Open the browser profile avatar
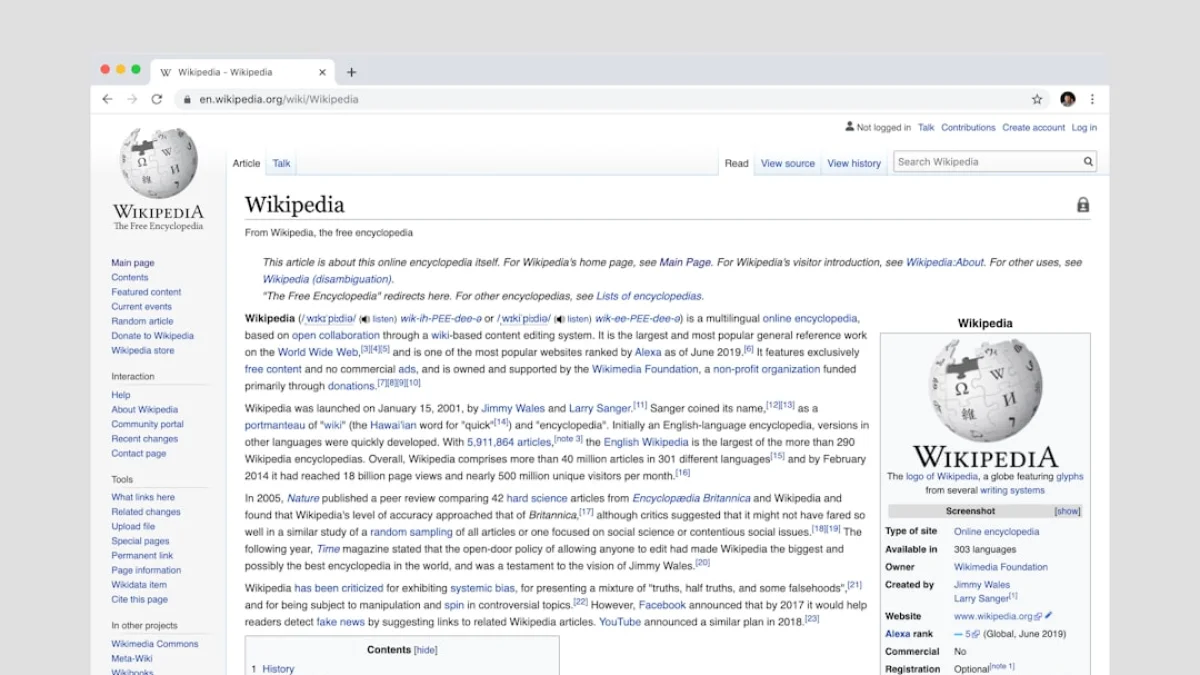The height and width of the screenshot is (675, 1200). pos(1067,99)
